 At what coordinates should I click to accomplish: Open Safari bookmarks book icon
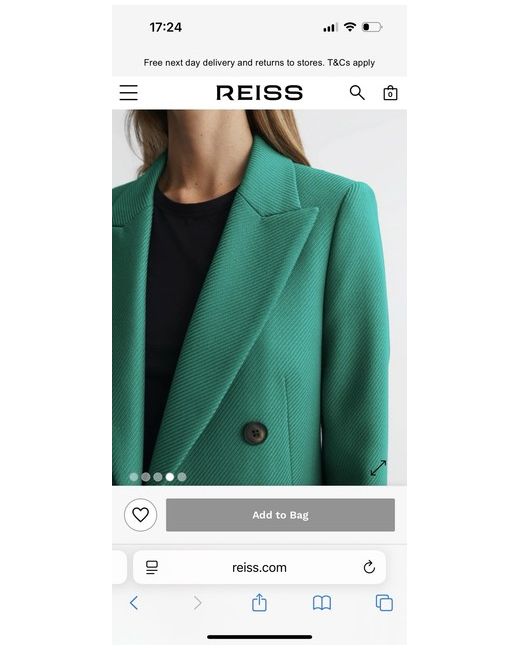(x=322, y=603)
